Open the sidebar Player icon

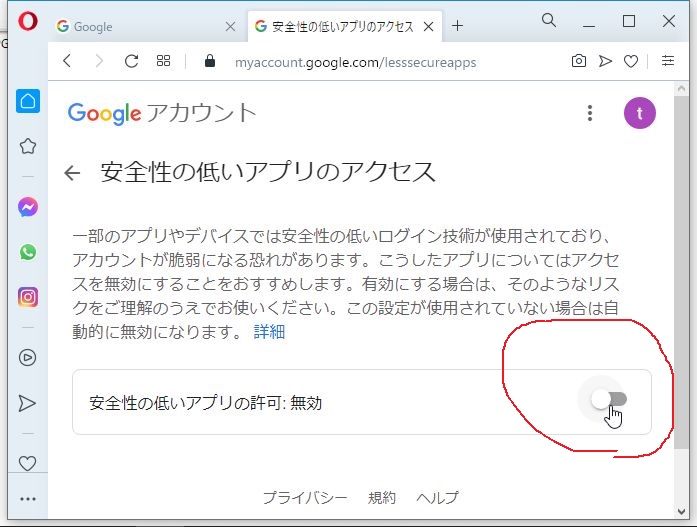coord(28,358)
